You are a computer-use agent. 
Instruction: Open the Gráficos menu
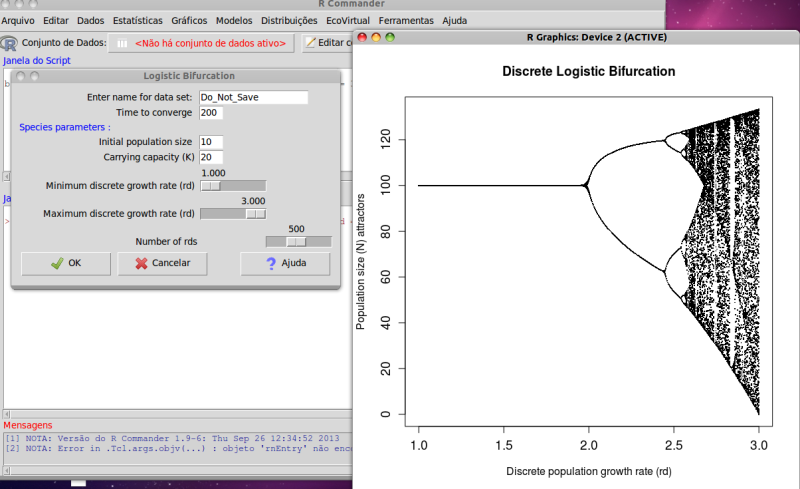[190, 20]
